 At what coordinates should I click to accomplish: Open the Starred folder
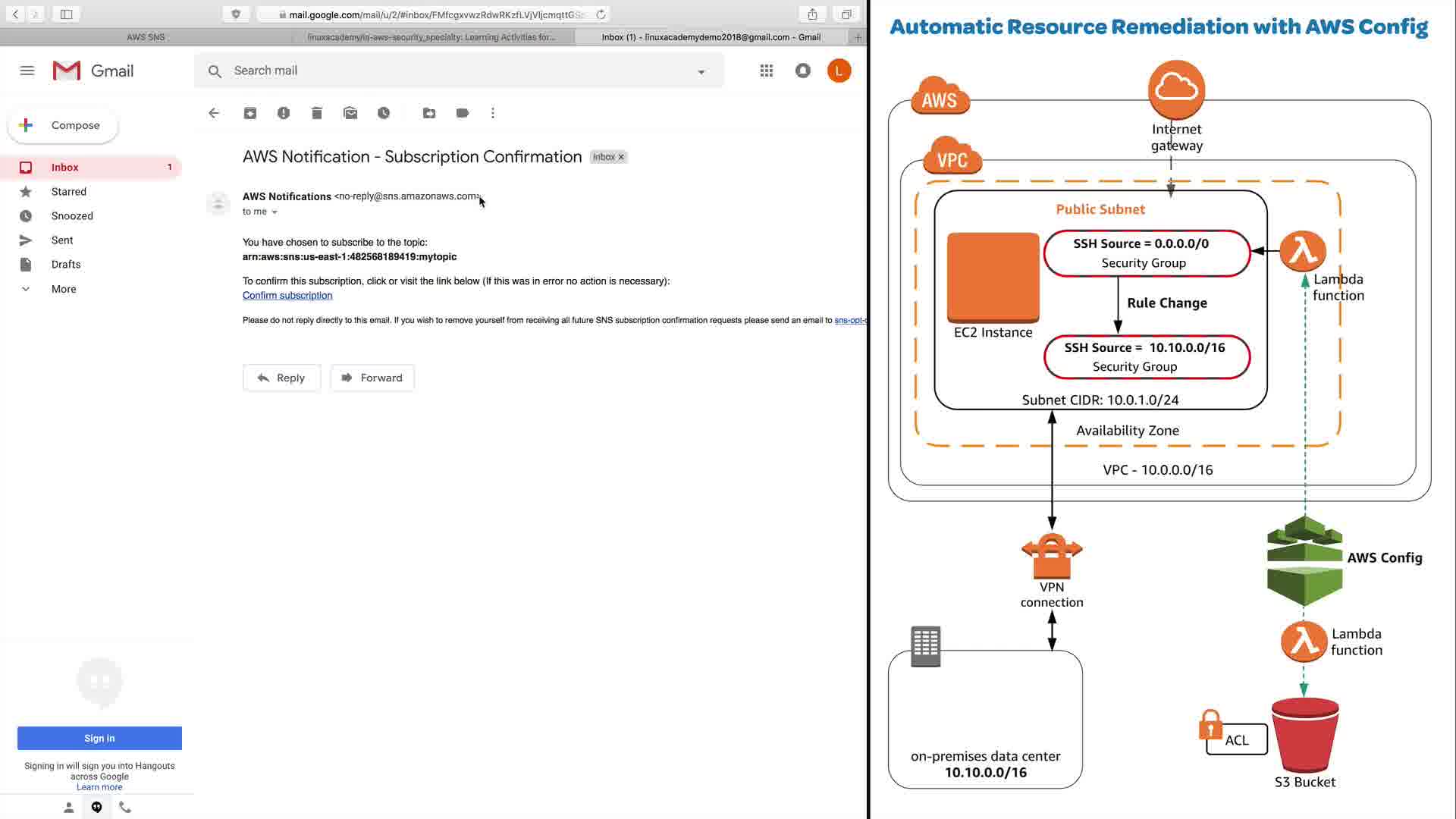pos(68,192)
